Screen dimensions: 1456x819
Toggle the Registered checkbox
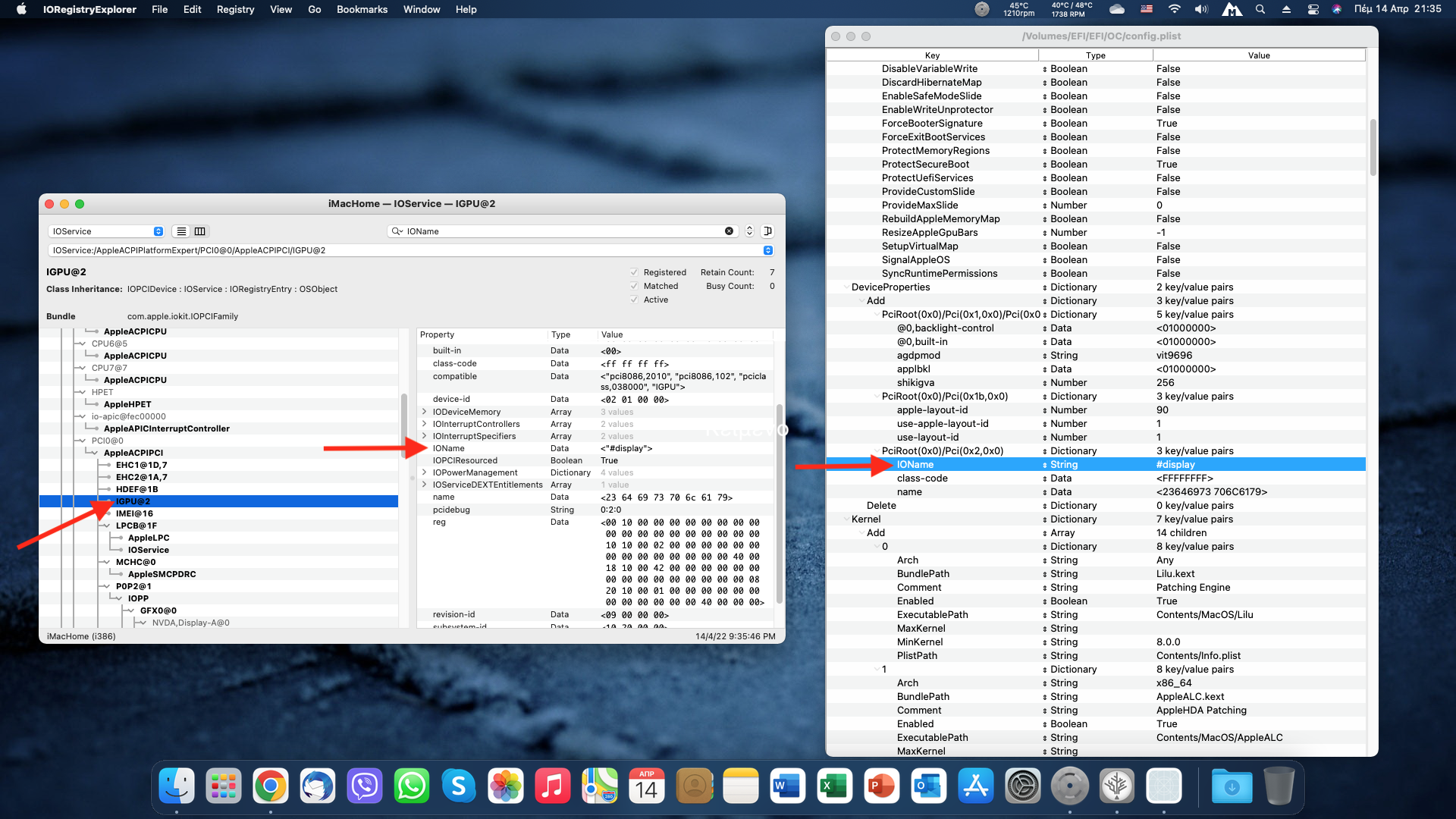tap(634, 272)
